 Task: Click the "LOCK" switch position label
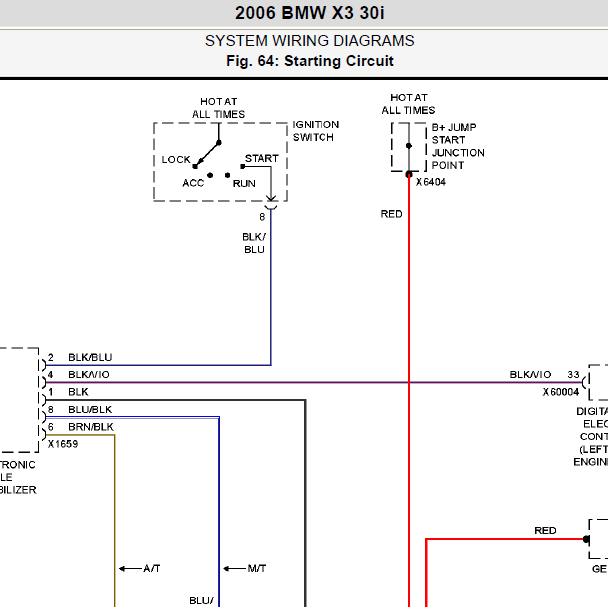click(176, 159)
